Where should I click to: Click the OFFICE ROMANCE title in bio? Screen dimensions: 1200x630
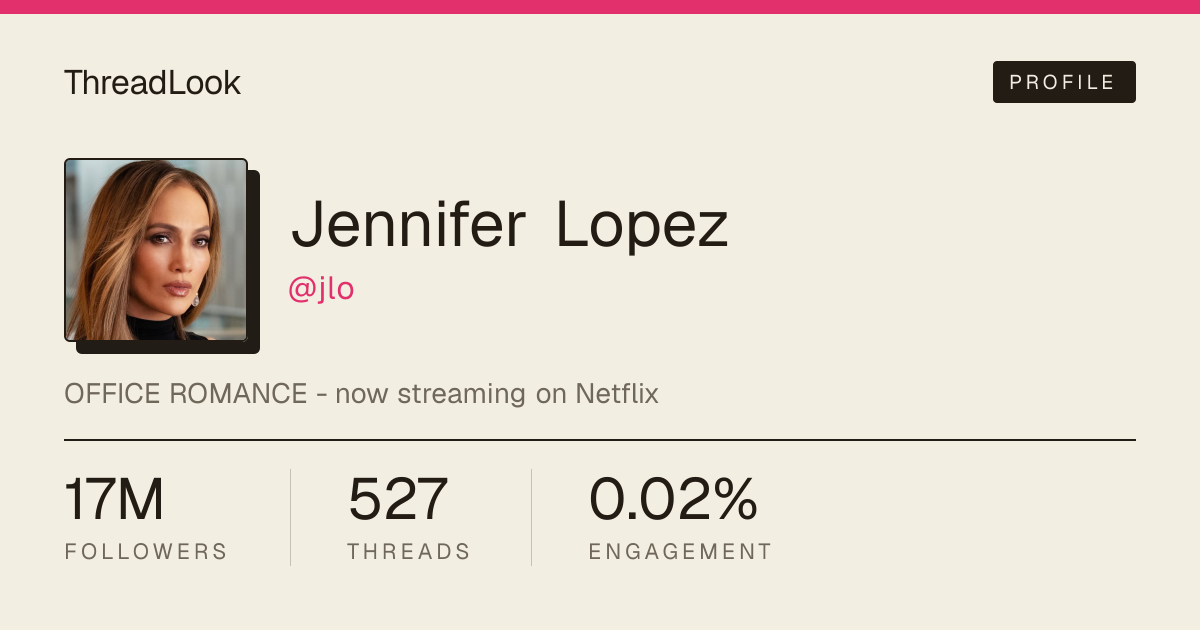(x=186, y=394)
